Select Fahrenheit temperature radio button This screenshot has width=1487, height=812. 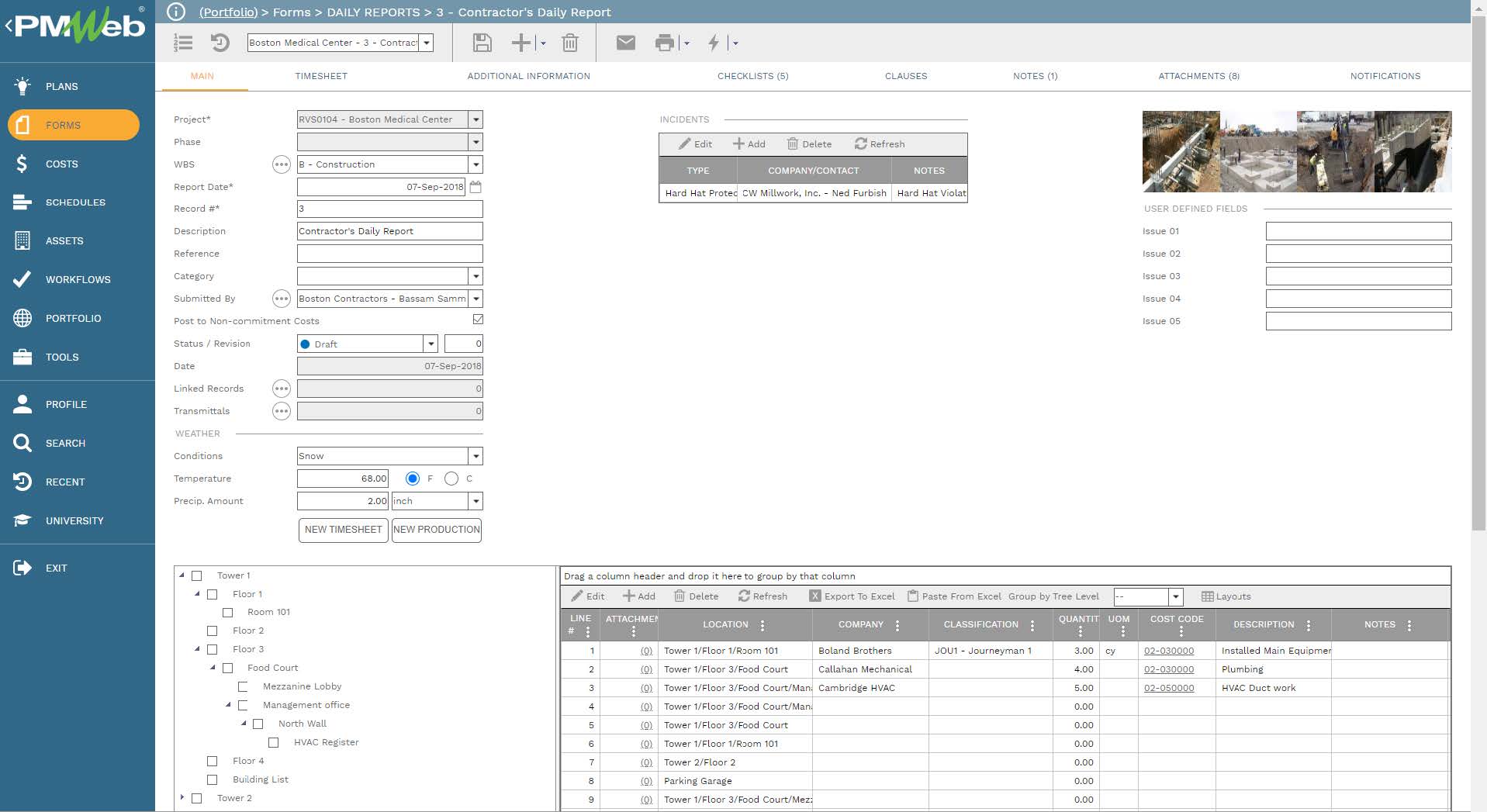click(413, 479)
